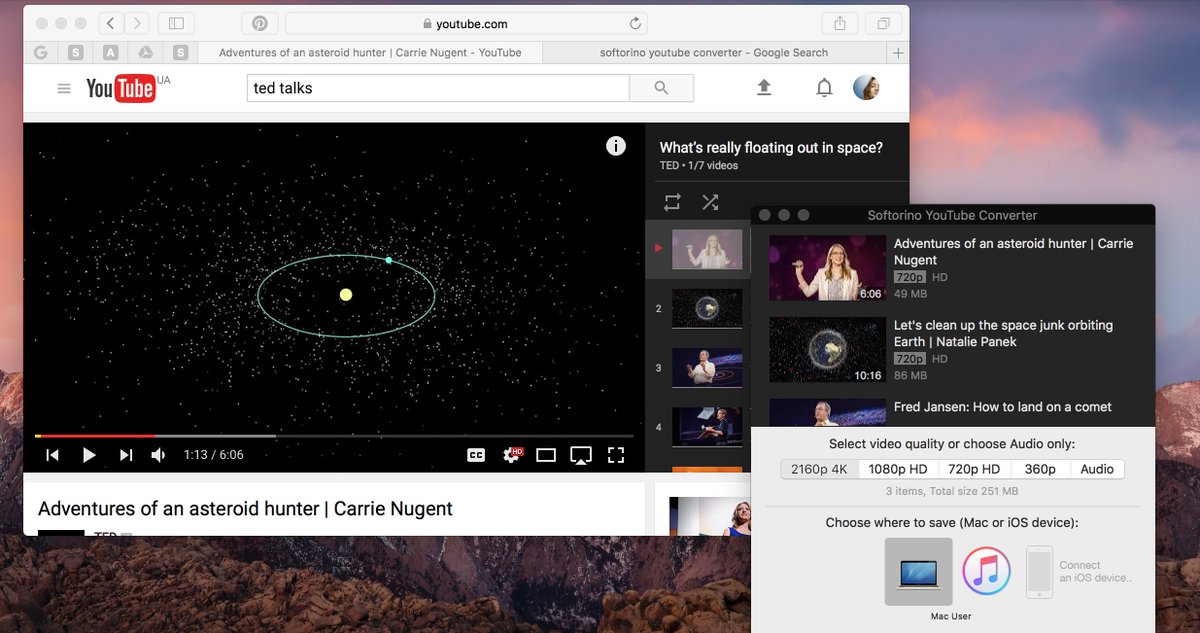Open the pinned tab labeled A
Screen dimensions: 1200x633
click(110, 52)
